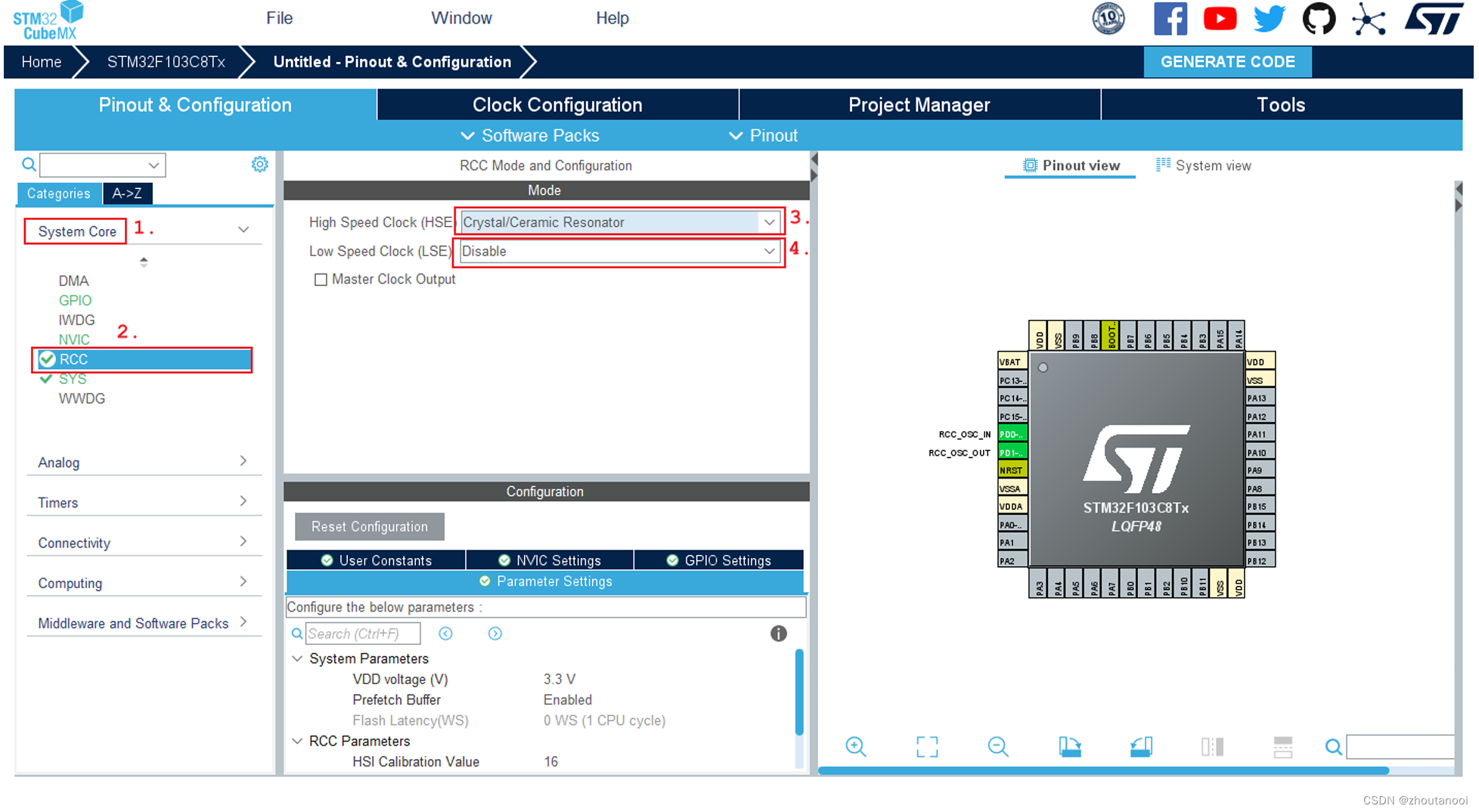1479x812 pixels.
Task: Zoom in on the pinout view
Action: pos(855,746)
